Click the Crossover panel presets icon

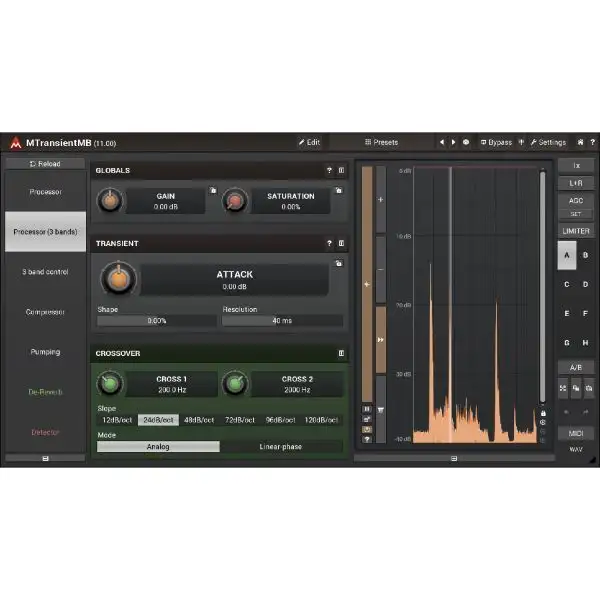(341, 353)
